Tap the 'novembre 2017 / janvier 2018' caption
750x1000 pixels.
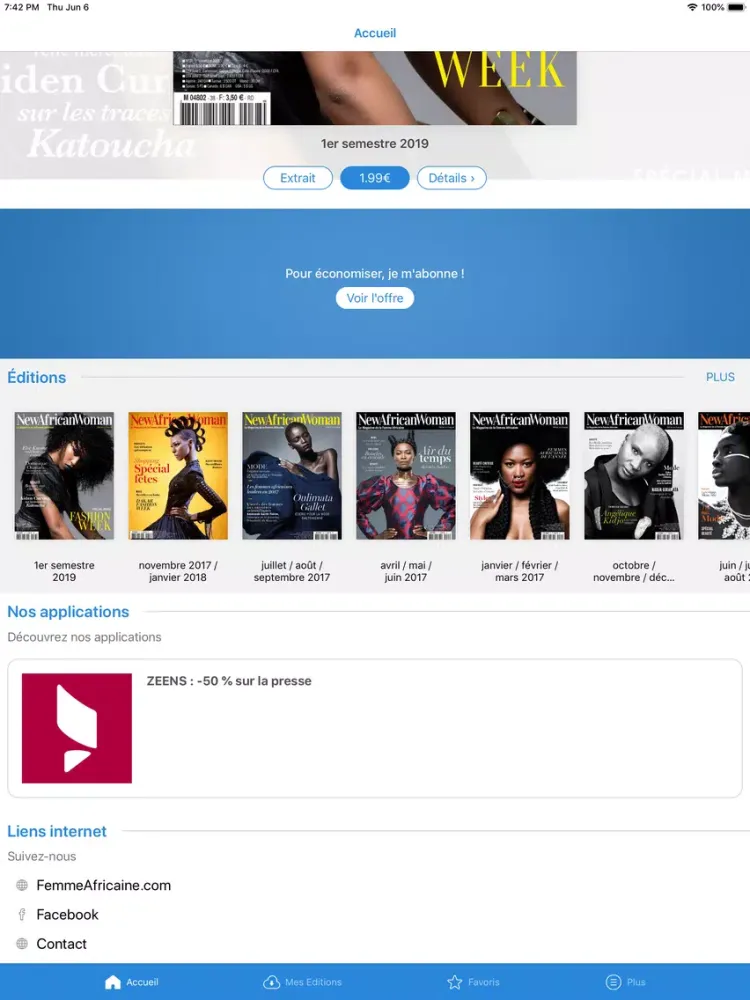point(178,571)
